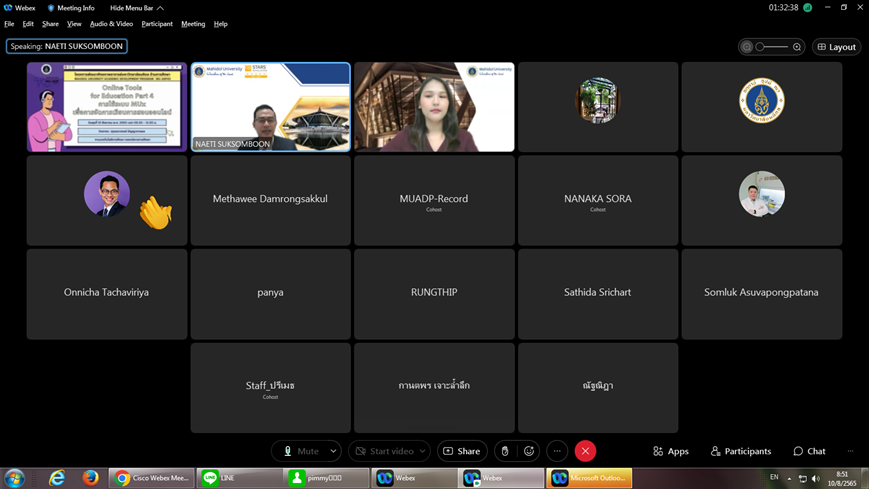Open the Audio & Video menu
Image resolution: width=869 pixels, height=489 pixels.
point(111,24)
